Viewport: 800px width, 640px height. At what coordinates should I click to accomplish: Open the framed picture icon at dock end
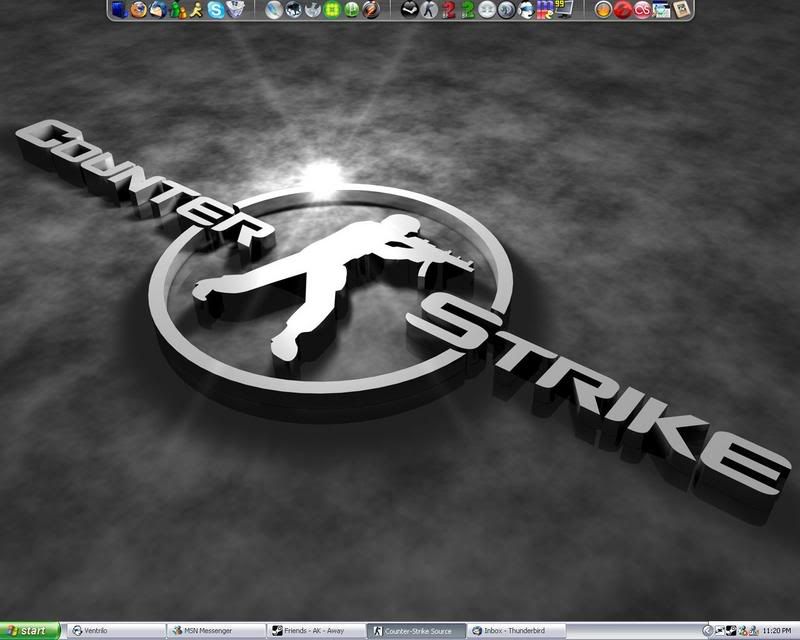coord(681,10)
